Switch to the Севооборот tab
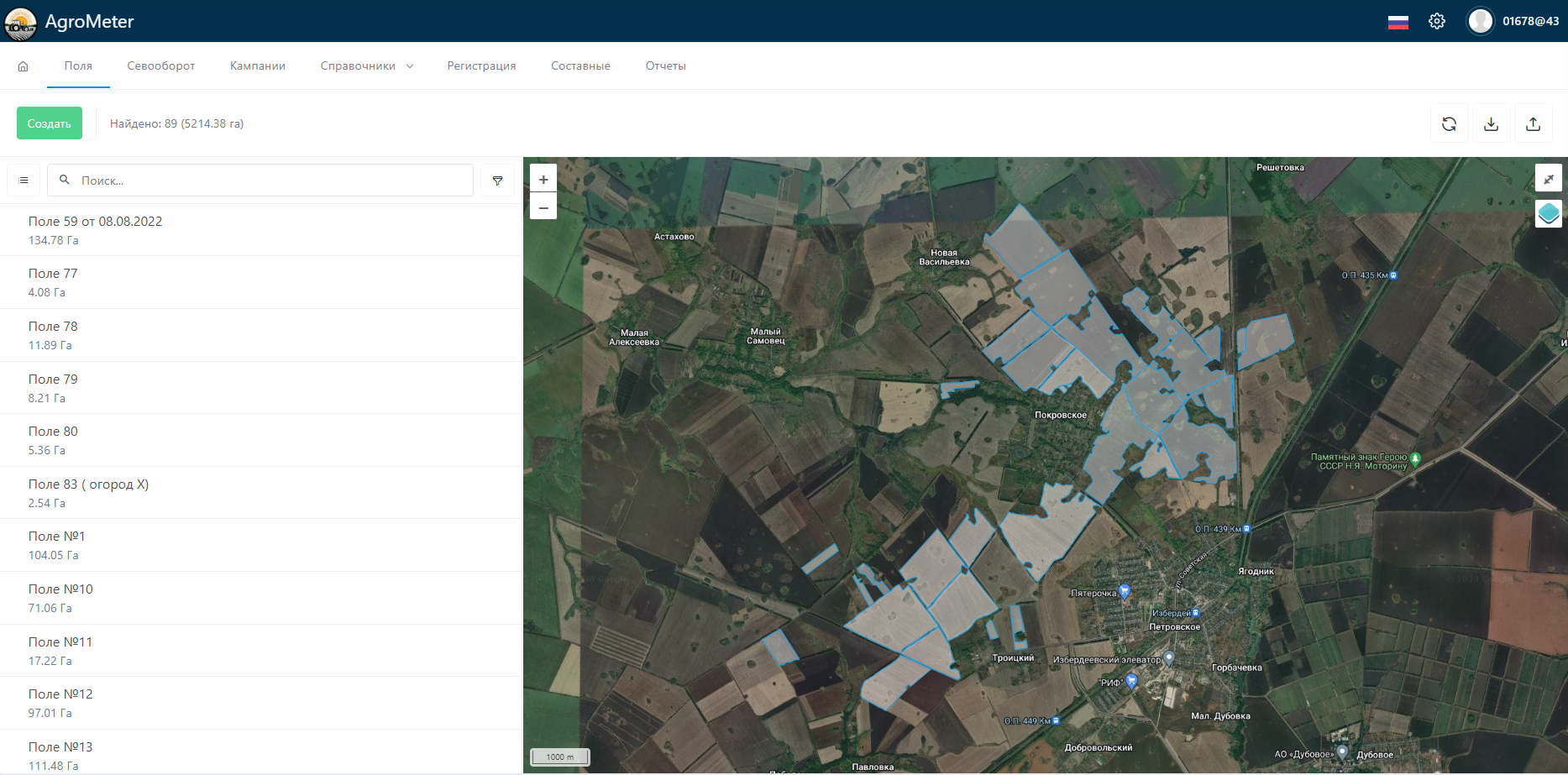 pos(160,66)
